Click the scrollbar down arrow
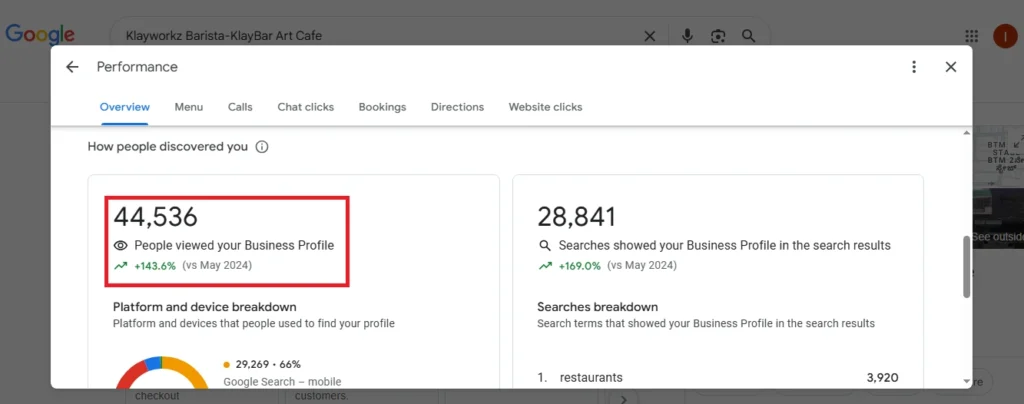This screenshot has height=404, width=1024. 967,381
